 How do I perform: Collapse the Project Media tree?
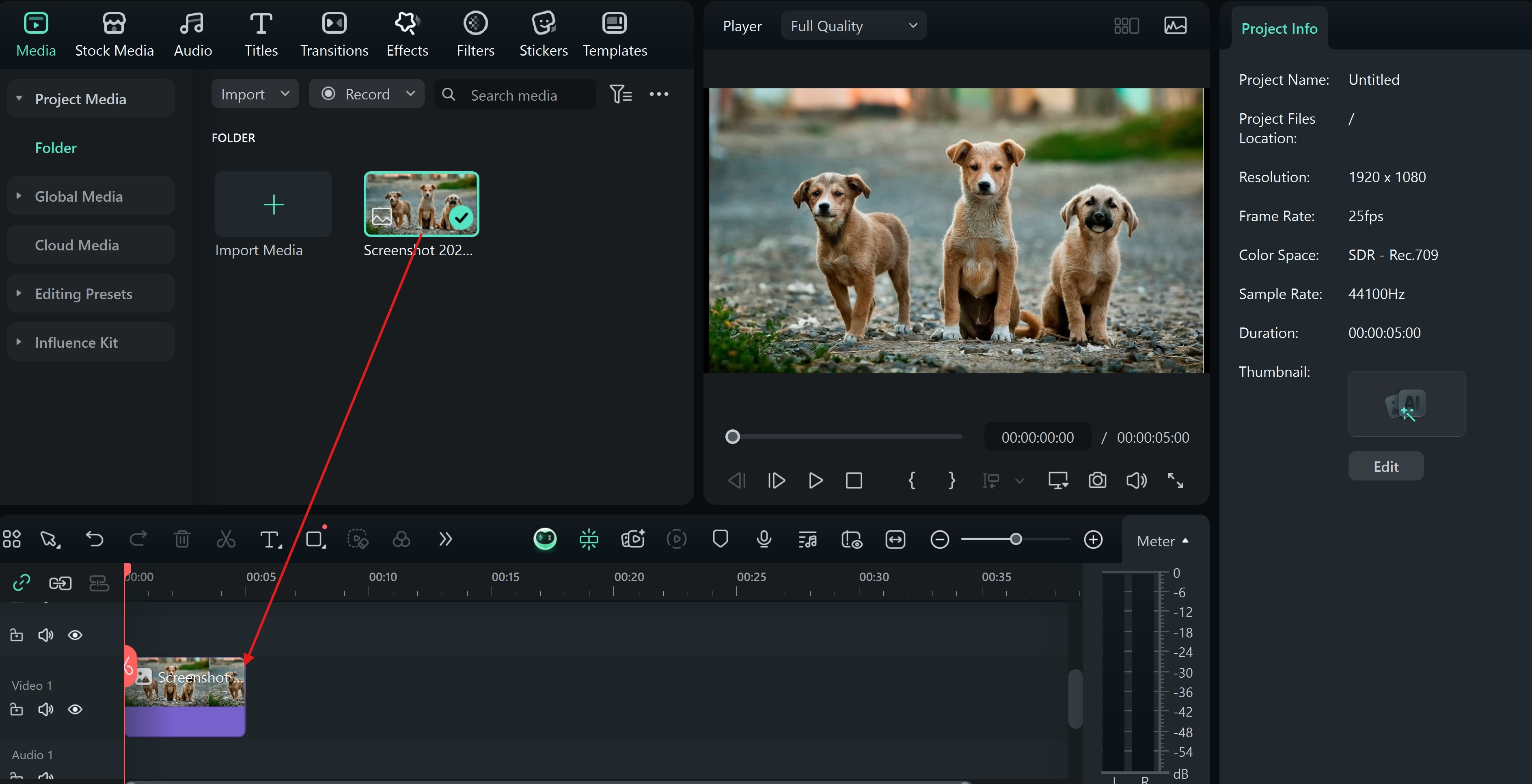pos(19,98)
